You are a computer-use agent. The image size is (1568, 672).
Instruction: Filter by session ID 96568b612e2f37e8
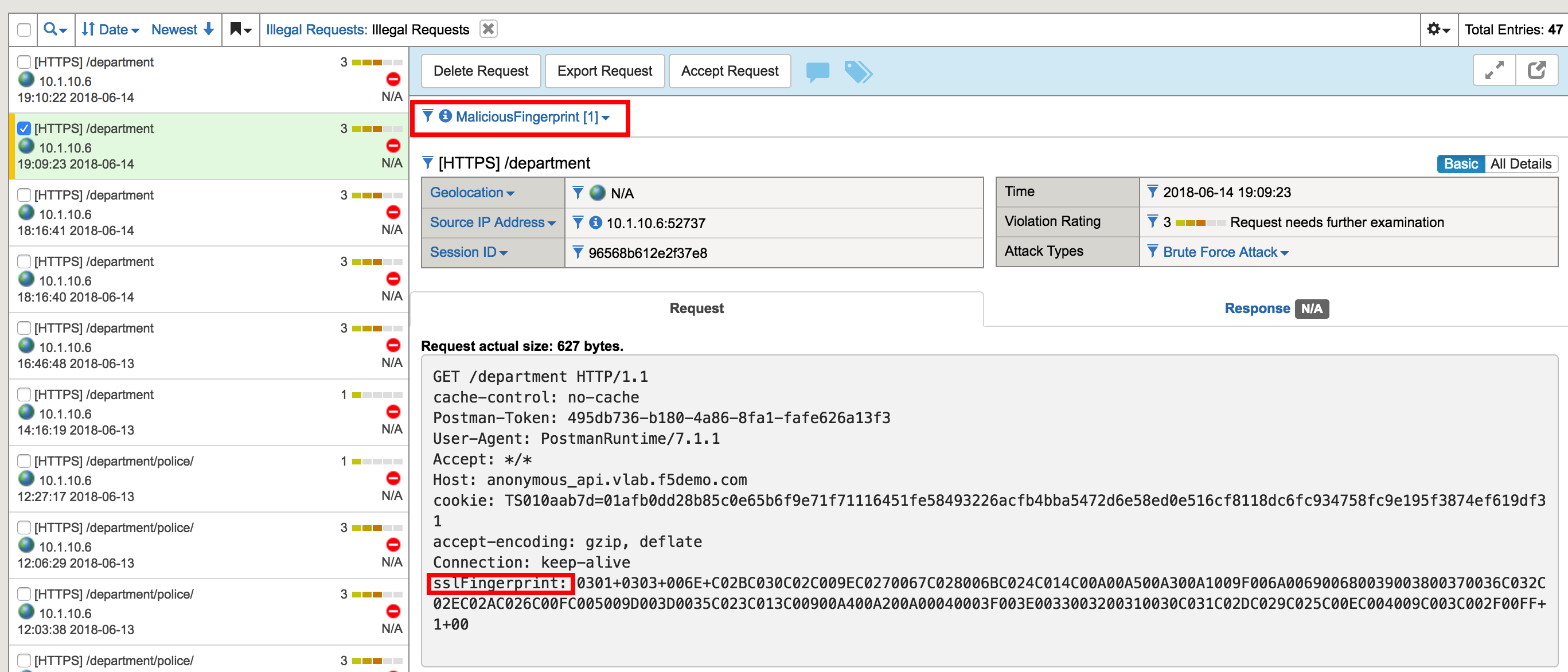578,252
